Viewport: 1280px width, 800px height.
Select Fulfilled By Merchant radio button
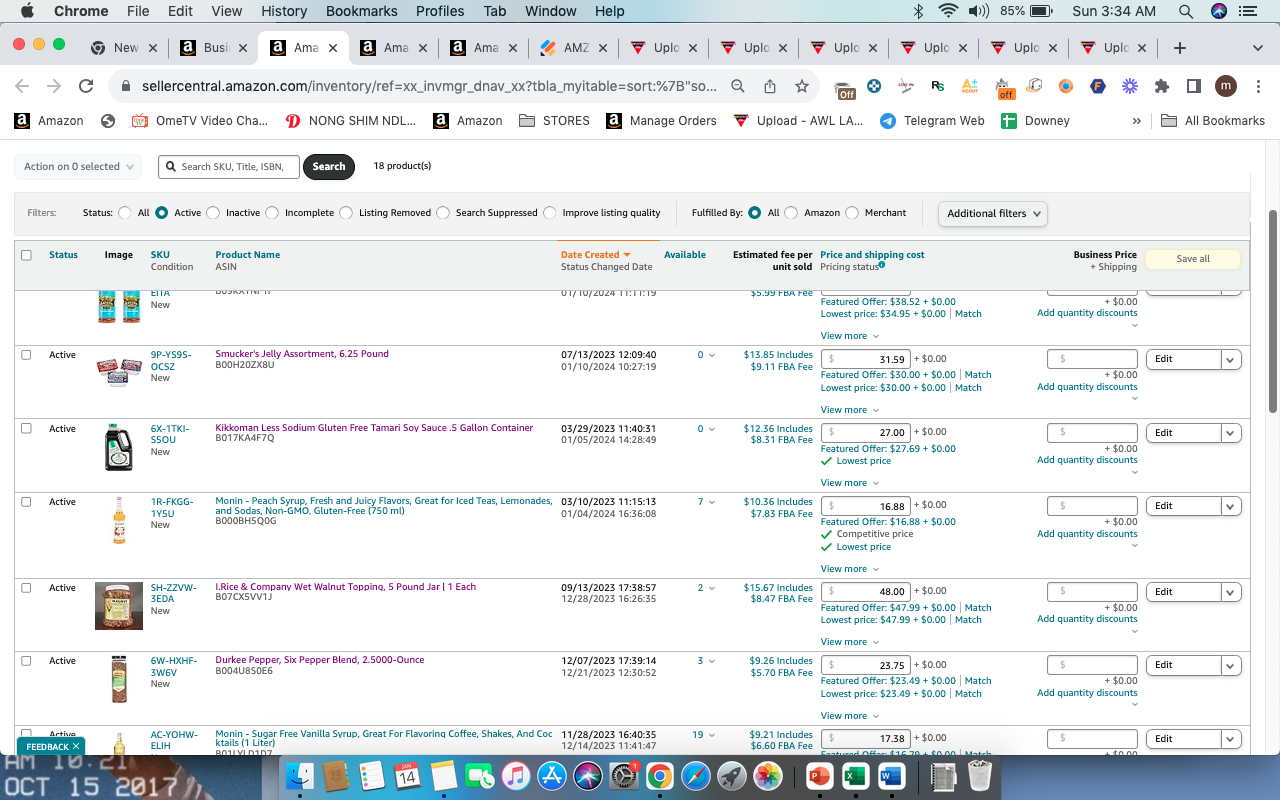click(x=852, y=213)
